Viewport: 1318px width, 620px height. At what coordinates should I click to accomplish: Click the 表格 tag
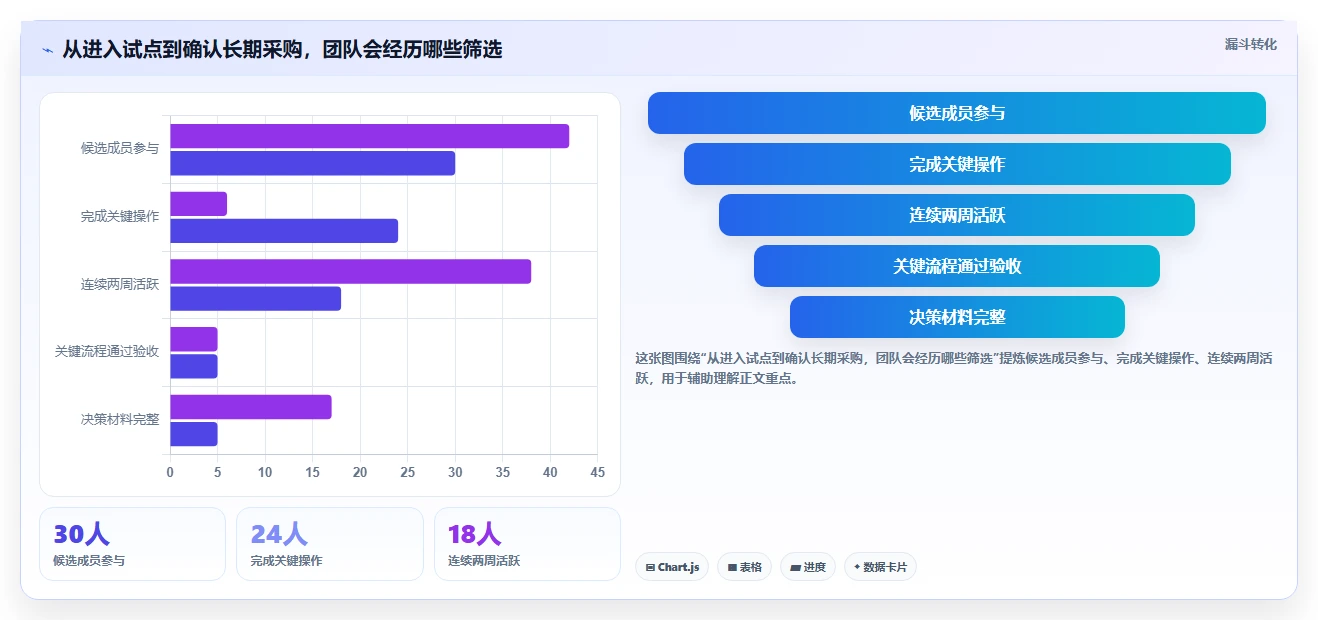[744, 567]
